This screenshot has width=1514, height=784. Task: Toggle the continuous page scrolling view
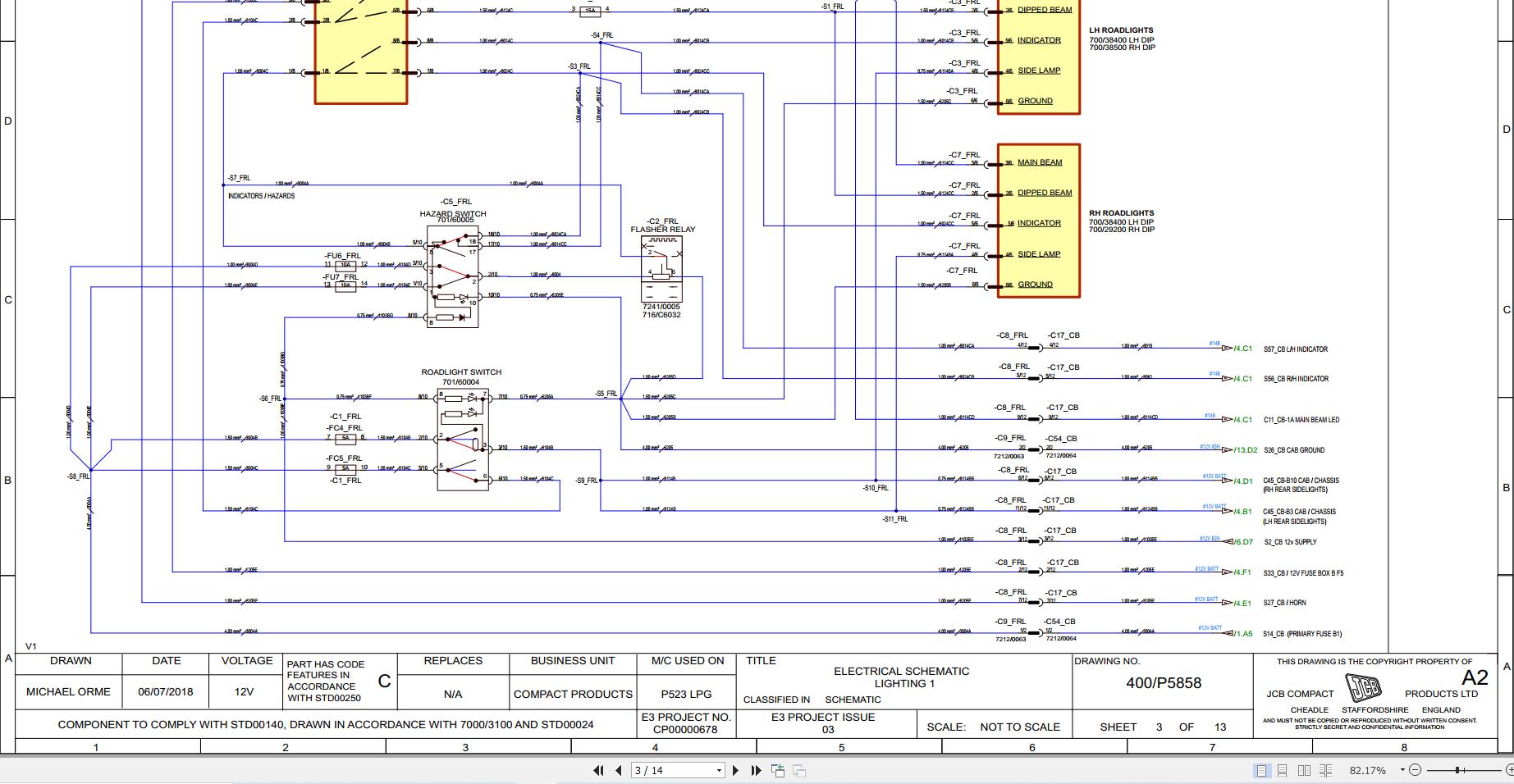coord(1282,770)
